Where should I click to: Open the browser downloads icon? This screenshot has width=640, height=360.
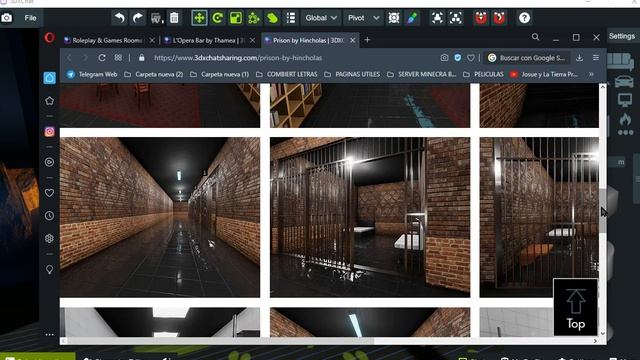[x=579, y=58]
